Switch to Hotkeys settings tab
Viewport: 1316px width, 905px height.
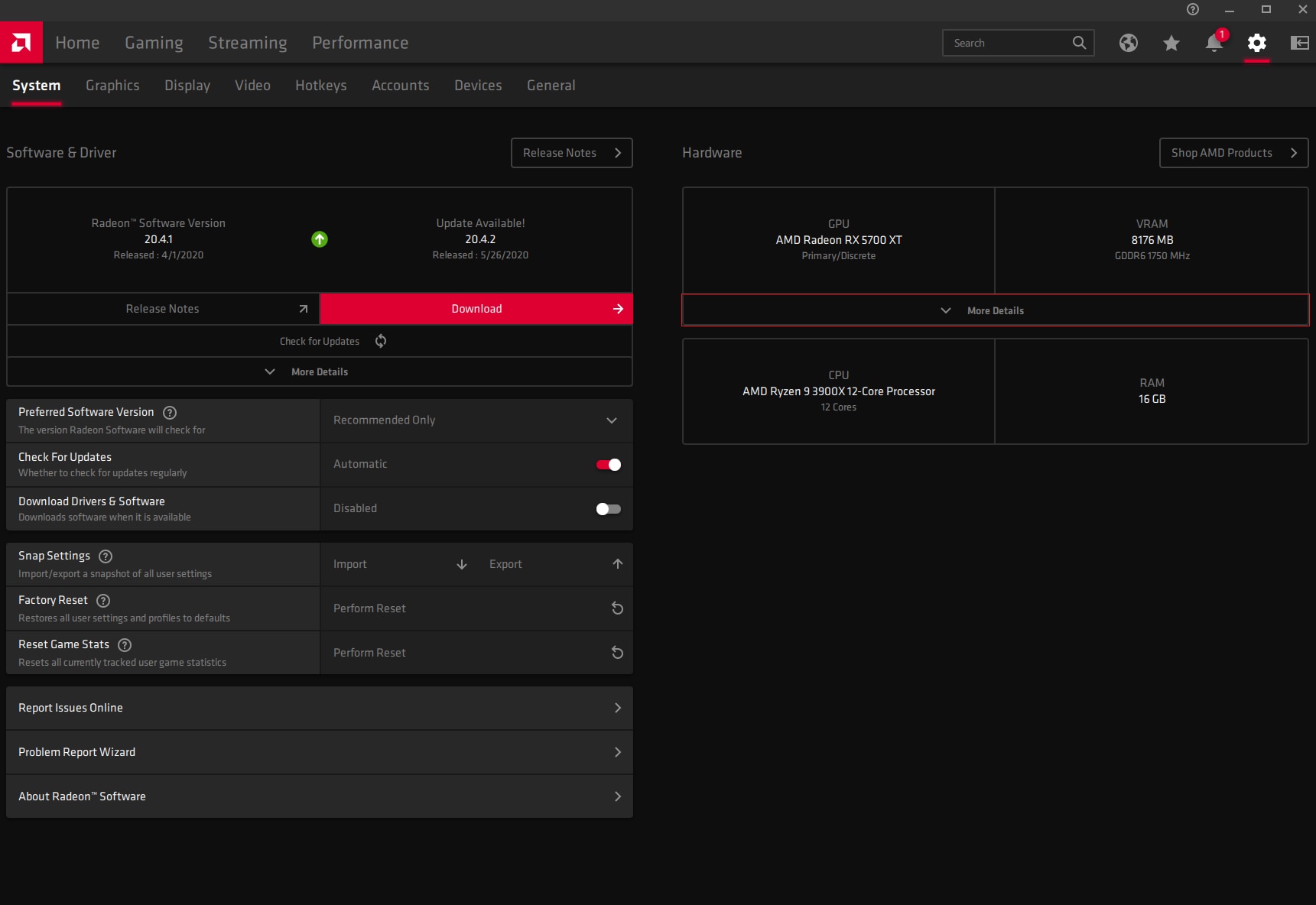coord(321,86)
